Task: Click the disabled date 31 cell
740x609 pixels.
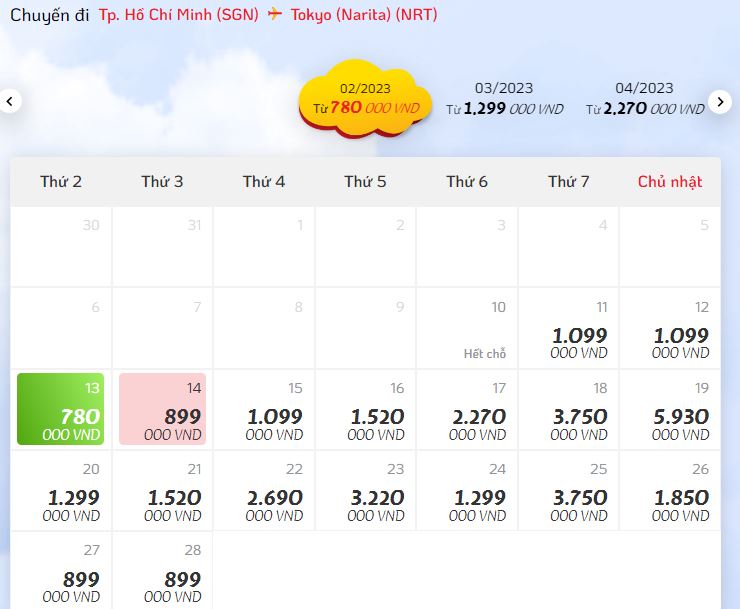Action: click(162, 246)
